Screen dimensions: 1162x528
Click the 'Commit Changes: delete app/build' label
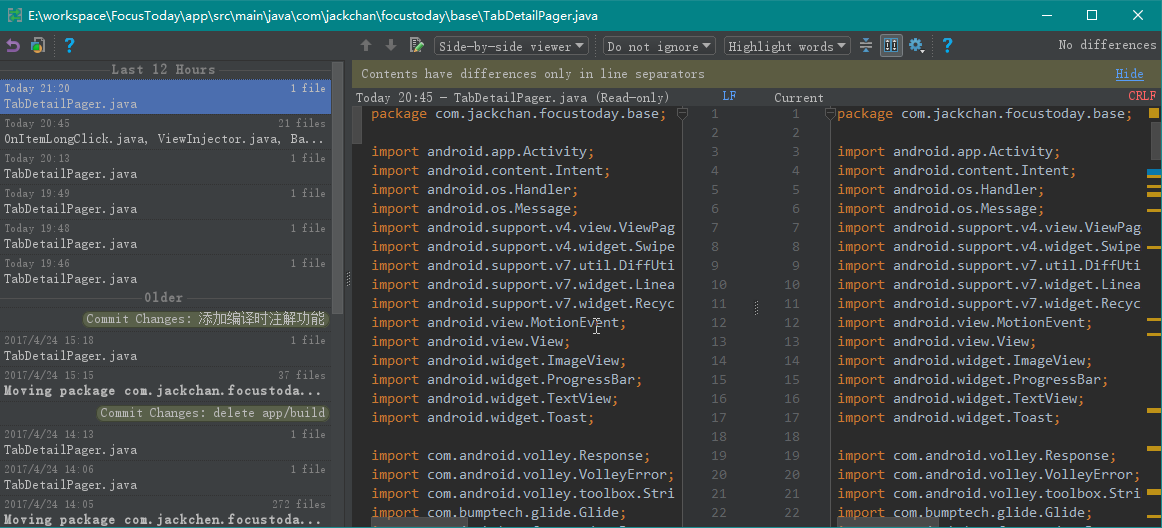pyautogui.click(x=213, y=413)
